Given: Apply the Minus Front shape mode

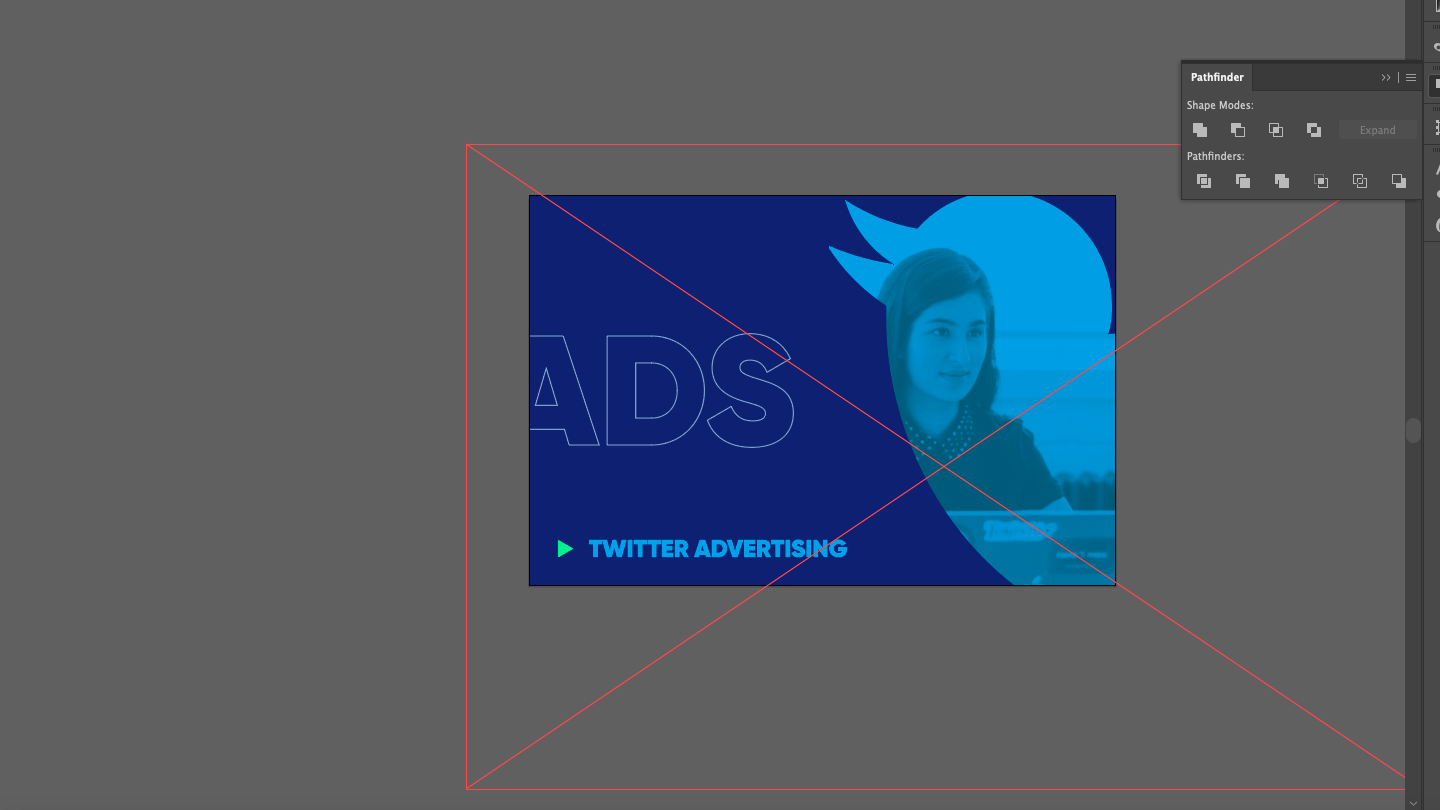Looking at the screenshot, I should pyautogui.click(x=1238, y=130).
